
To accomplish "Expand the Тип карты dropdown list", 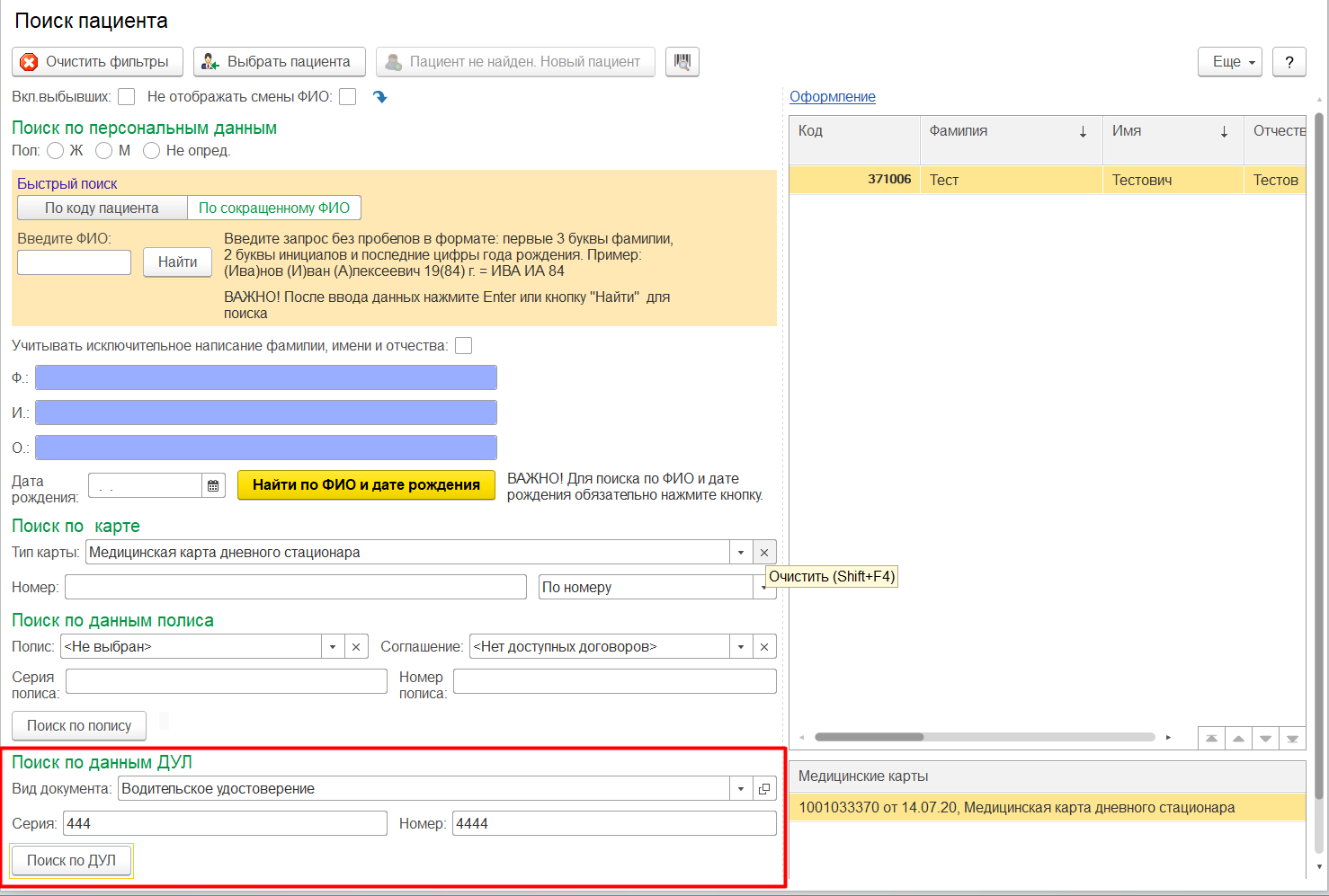I will pos(741,553).
